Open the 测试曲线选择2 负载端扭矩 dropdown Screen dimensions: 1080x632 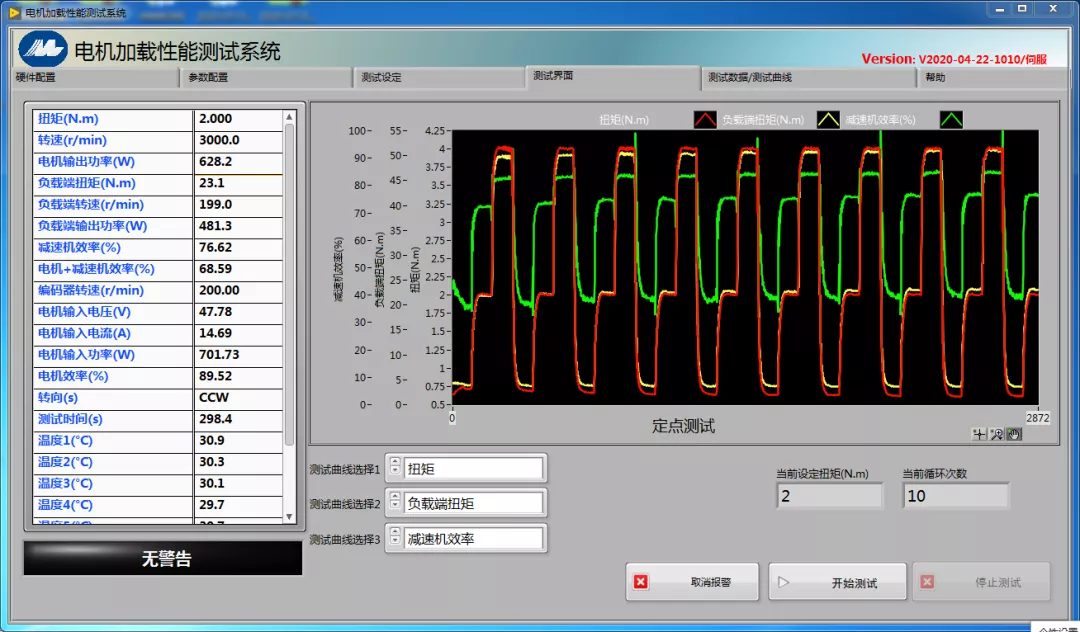click(474, 503)
